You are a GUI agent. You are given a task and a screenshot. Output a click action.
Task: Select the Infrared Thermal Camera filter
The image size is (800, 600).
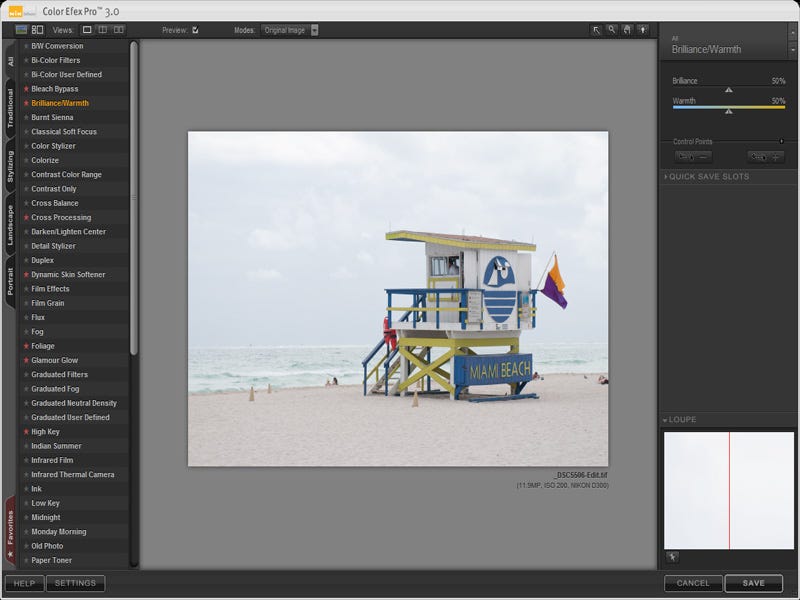(72, 474)
